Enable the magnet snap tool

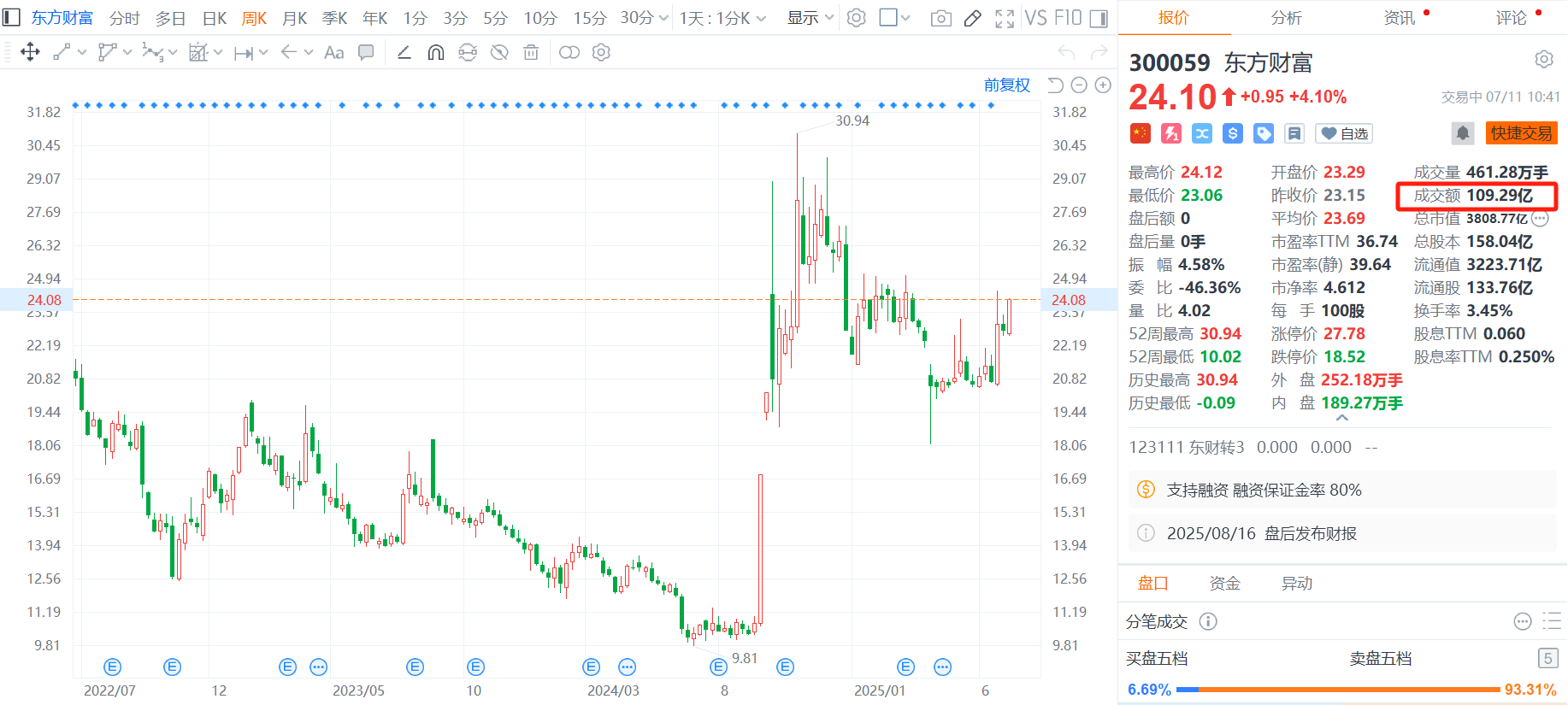tap(436, 53)
